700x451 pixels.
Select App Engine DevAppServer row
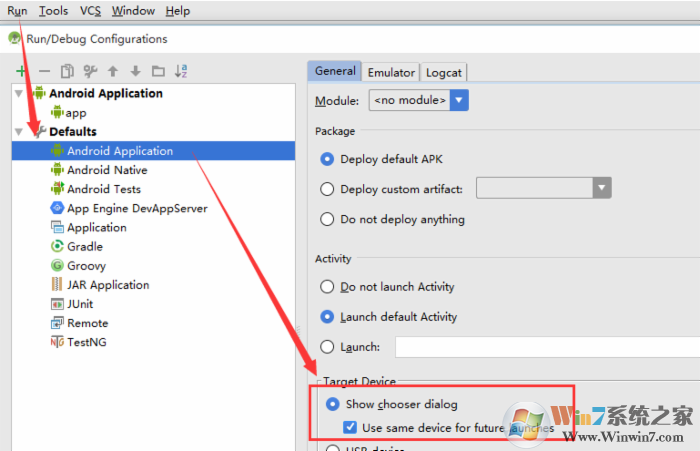(154, 208)
